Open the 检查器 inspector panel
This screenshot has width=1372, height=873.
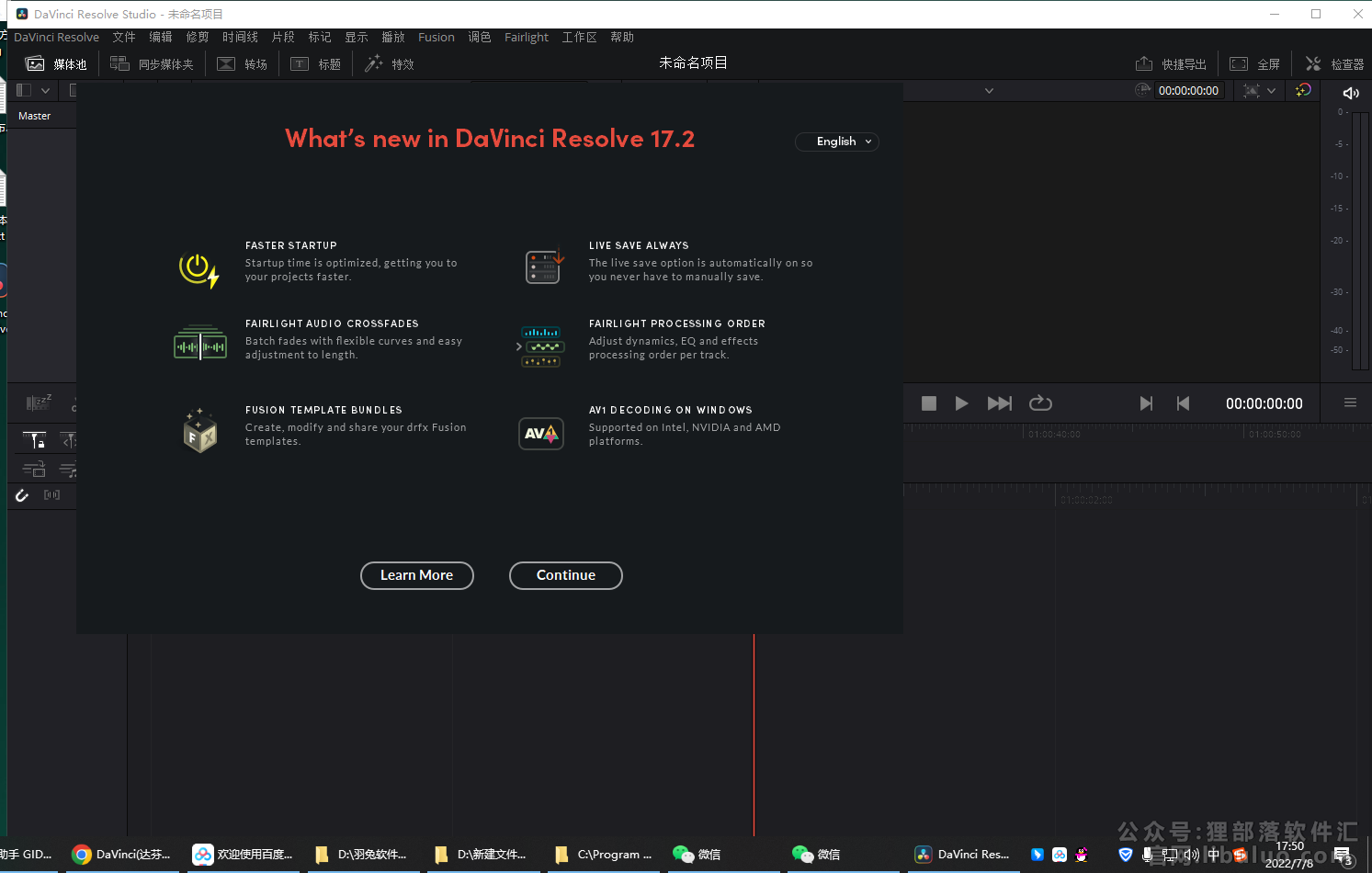click(x=1334, y=63)
